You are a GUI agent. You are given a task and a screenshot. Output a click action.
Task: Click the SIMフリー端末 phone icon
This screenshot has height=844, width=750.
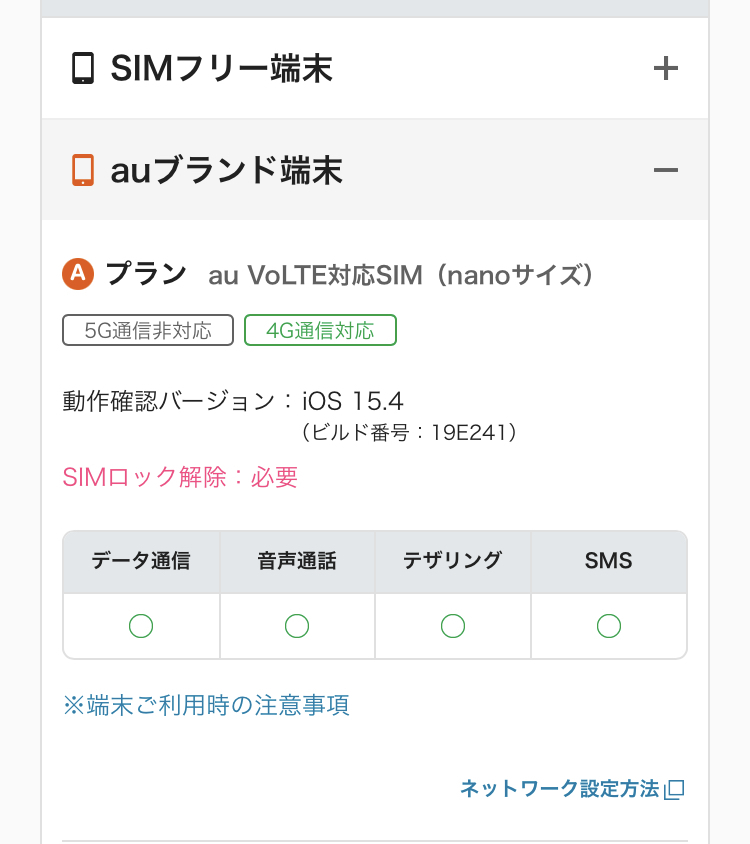83,69
